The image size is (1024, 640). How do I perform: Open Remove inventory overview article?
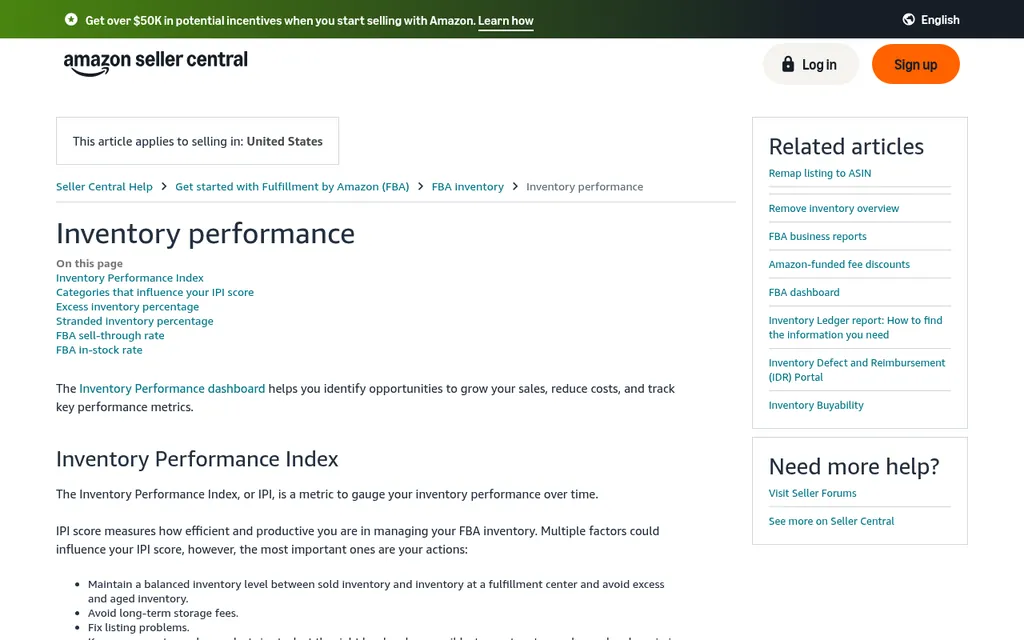(833, 208)
